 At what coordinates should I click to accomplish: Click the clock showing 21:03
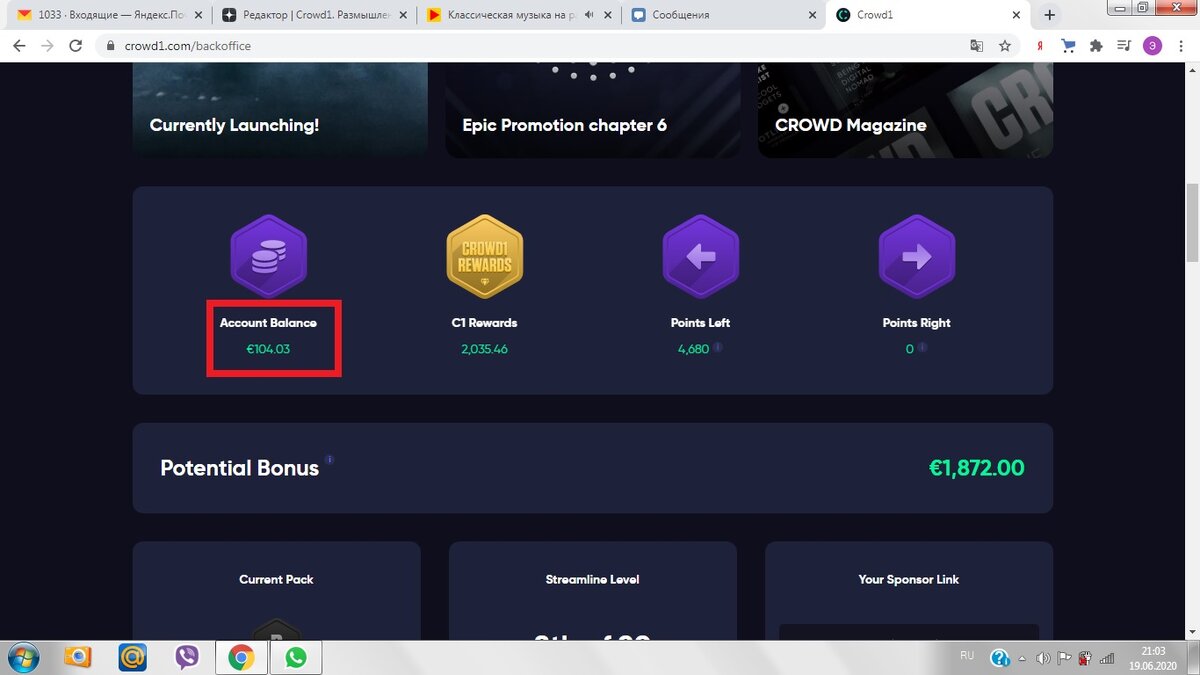[x=1153, y=651]
